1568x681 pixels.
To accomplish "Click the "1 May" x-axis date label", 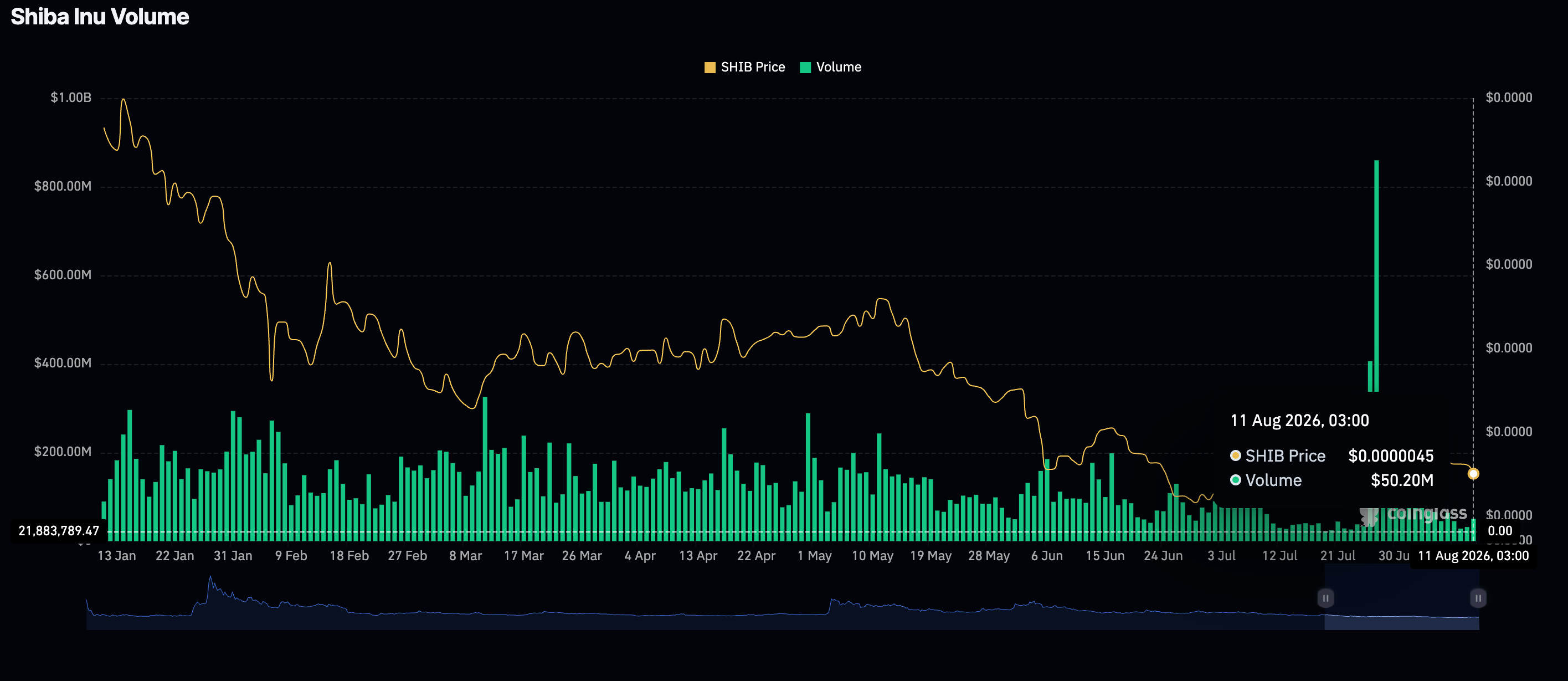I will [x=814, y=556].
